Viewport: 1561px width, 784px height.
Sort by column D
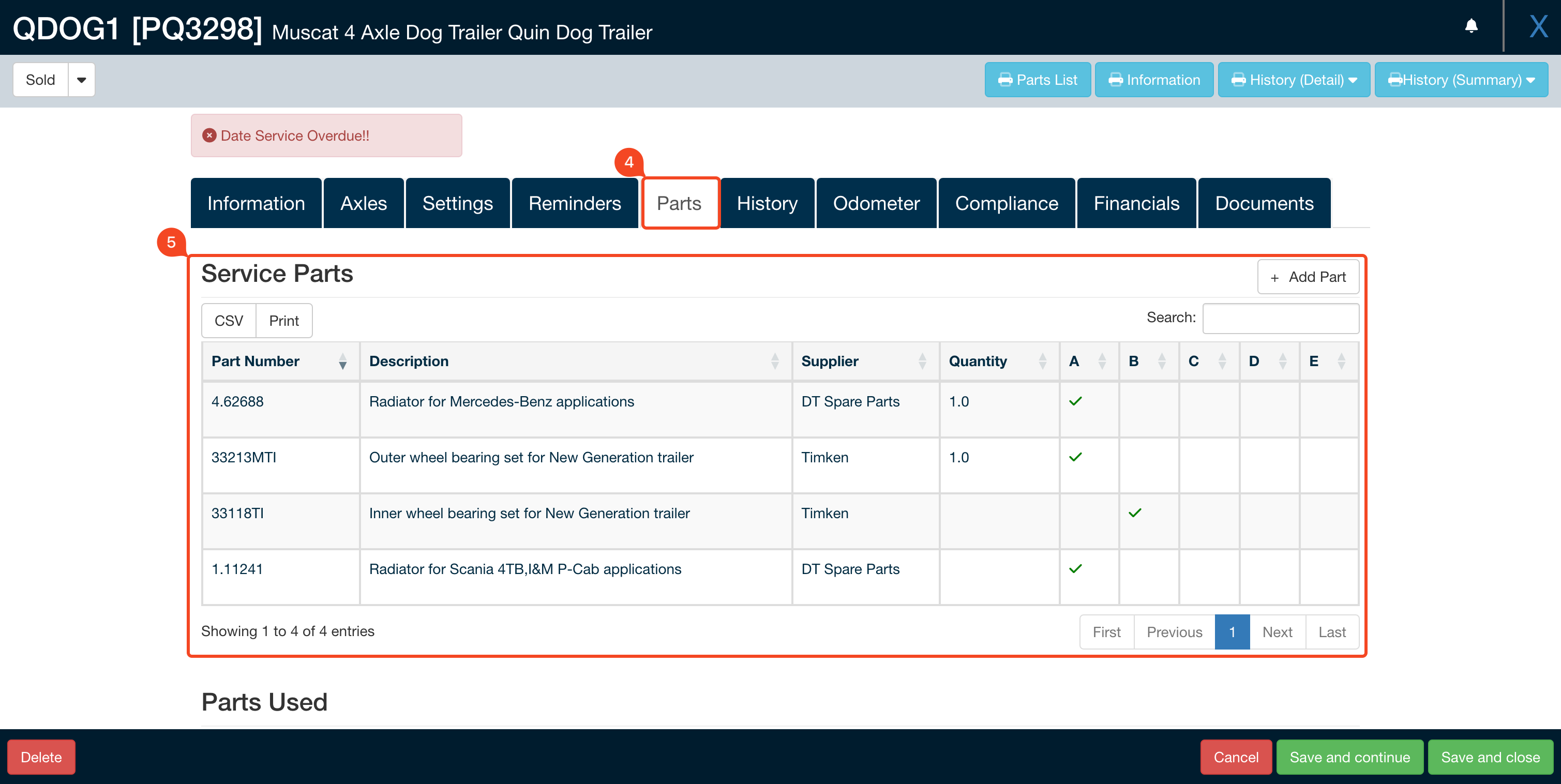point(1269,361)
